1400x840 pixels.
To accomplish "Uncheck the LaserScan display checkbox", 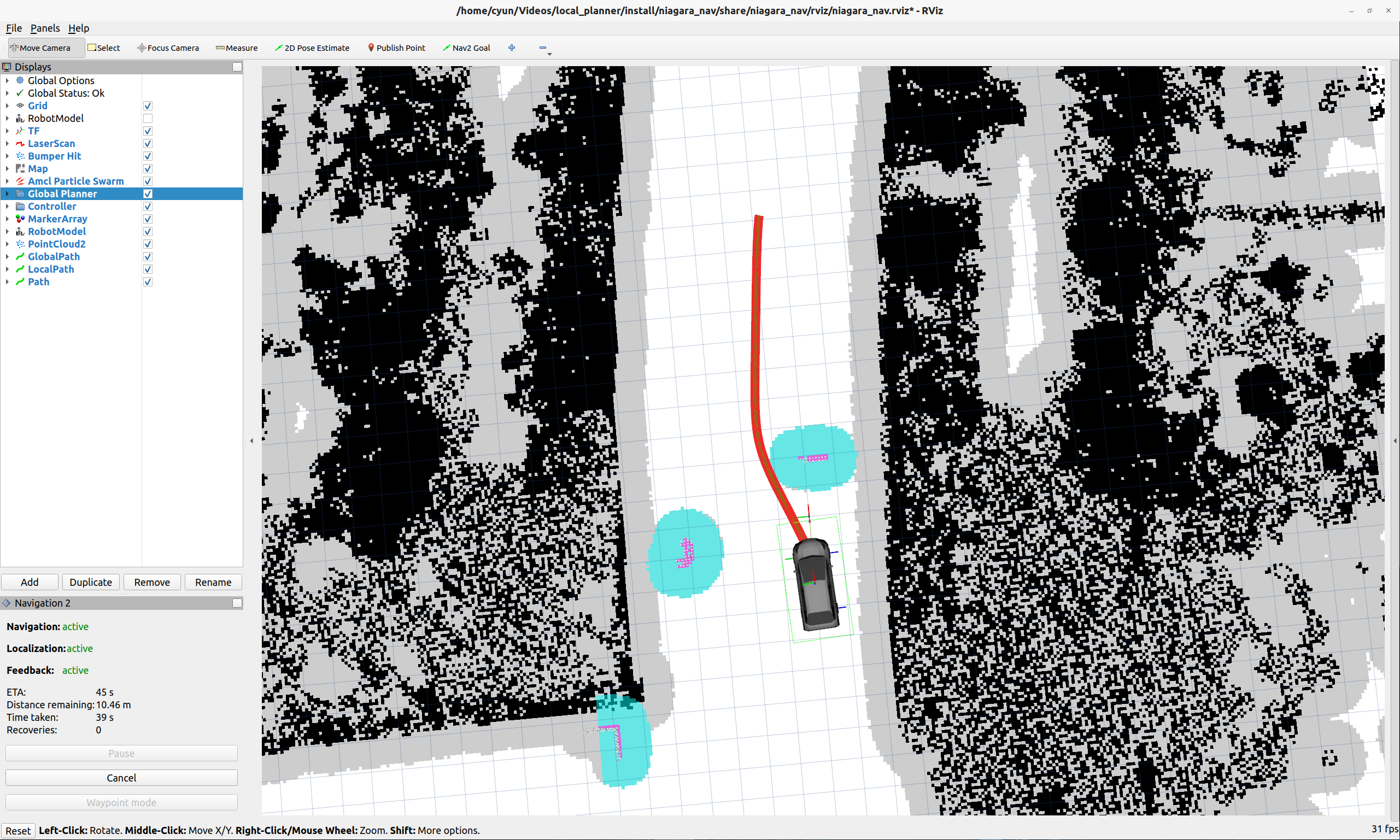I will click(x=148, y=144).
